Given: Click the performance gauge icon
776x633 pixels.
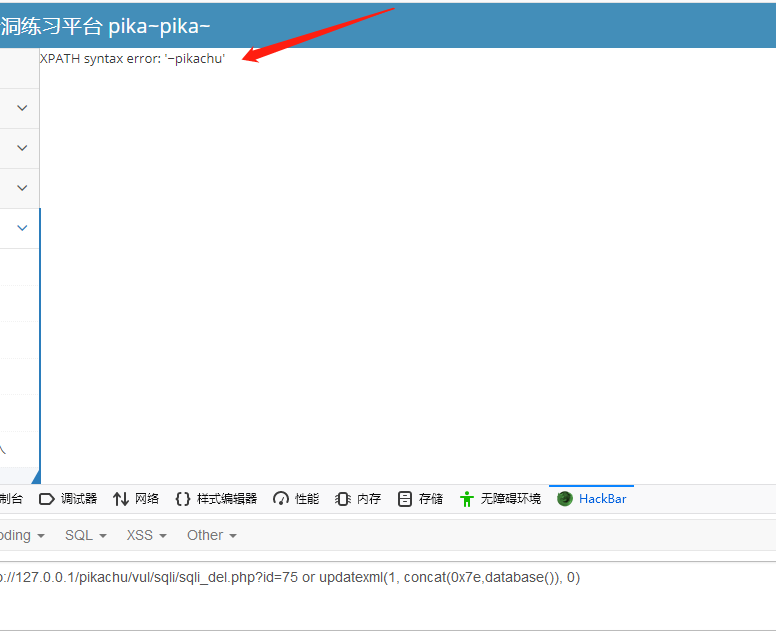Looking at the screenshot, I should coord(281,499).
